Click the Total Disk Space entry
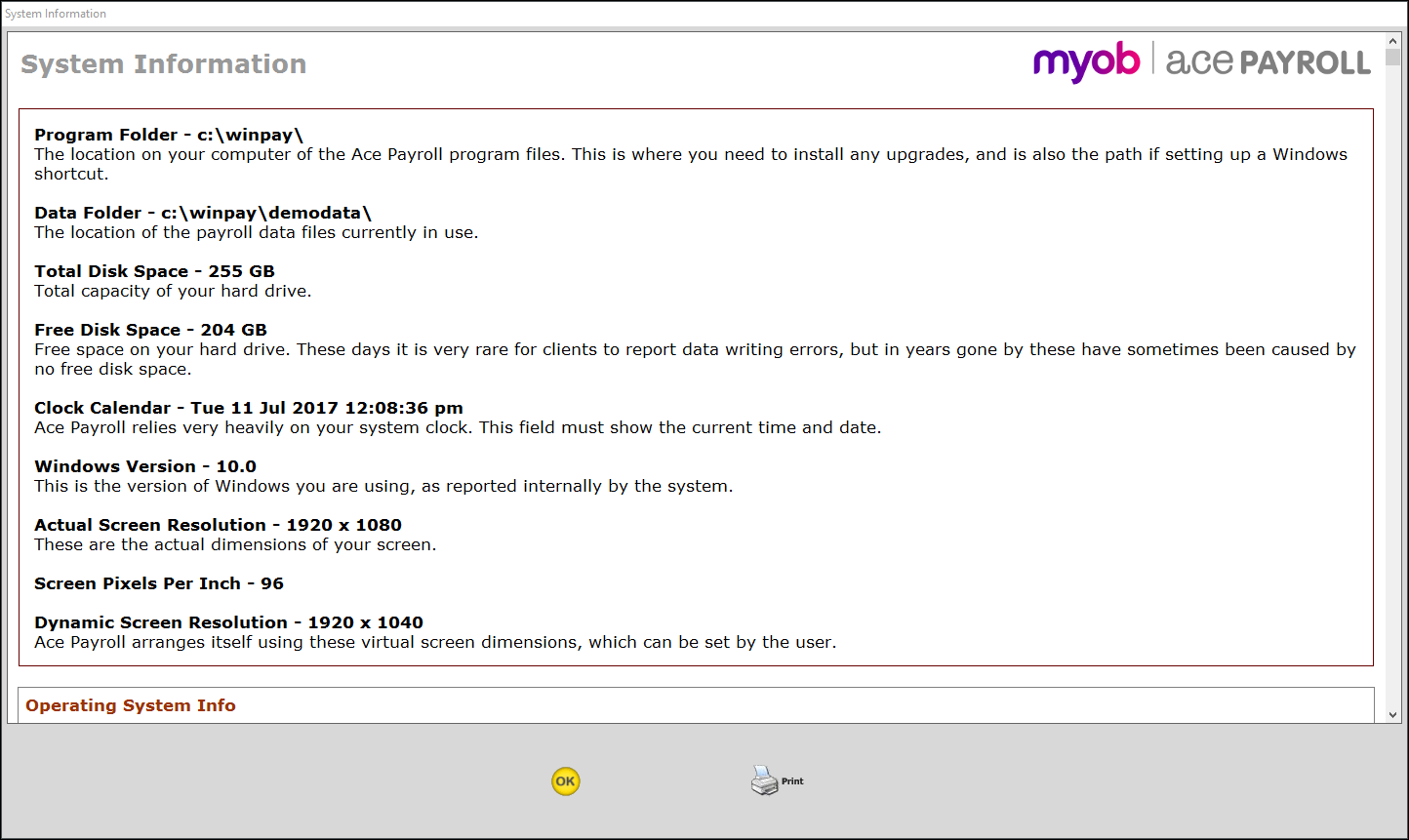1409x840 pixels. 154,270
